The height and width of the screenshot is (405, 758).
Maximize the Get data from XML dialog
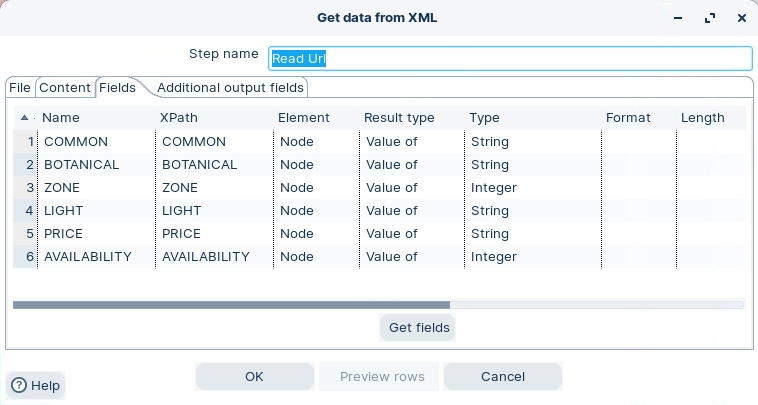(710, 17)
